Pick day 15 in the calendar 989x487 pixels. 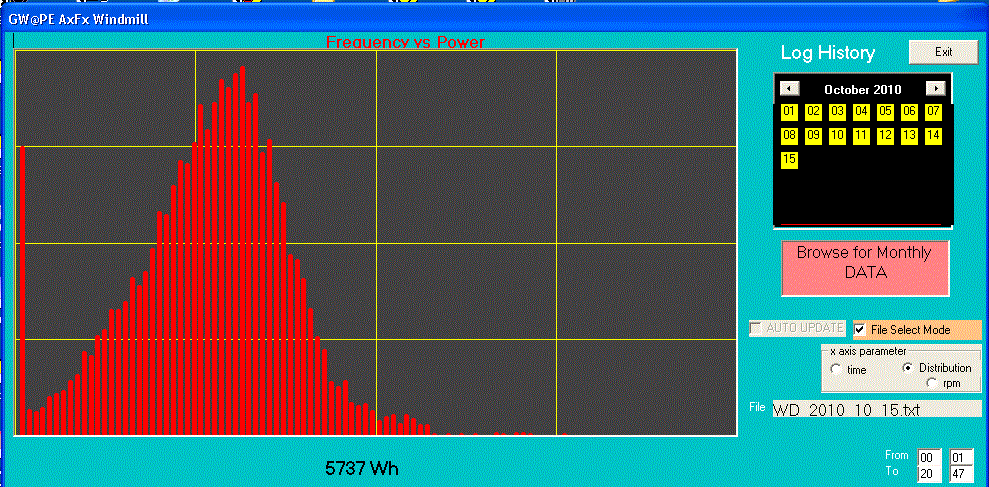(789, 159)
